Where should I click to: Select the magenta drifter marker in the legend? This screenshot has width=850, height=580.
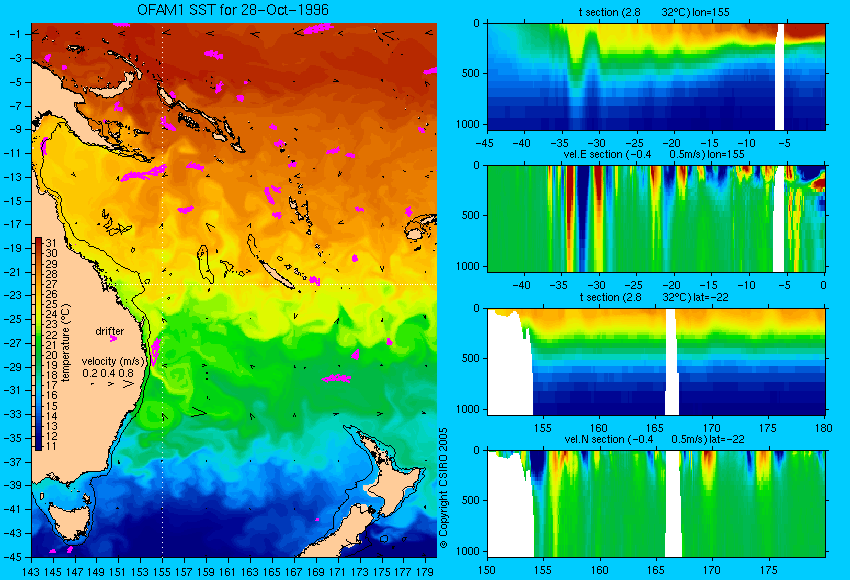[113, 339]
